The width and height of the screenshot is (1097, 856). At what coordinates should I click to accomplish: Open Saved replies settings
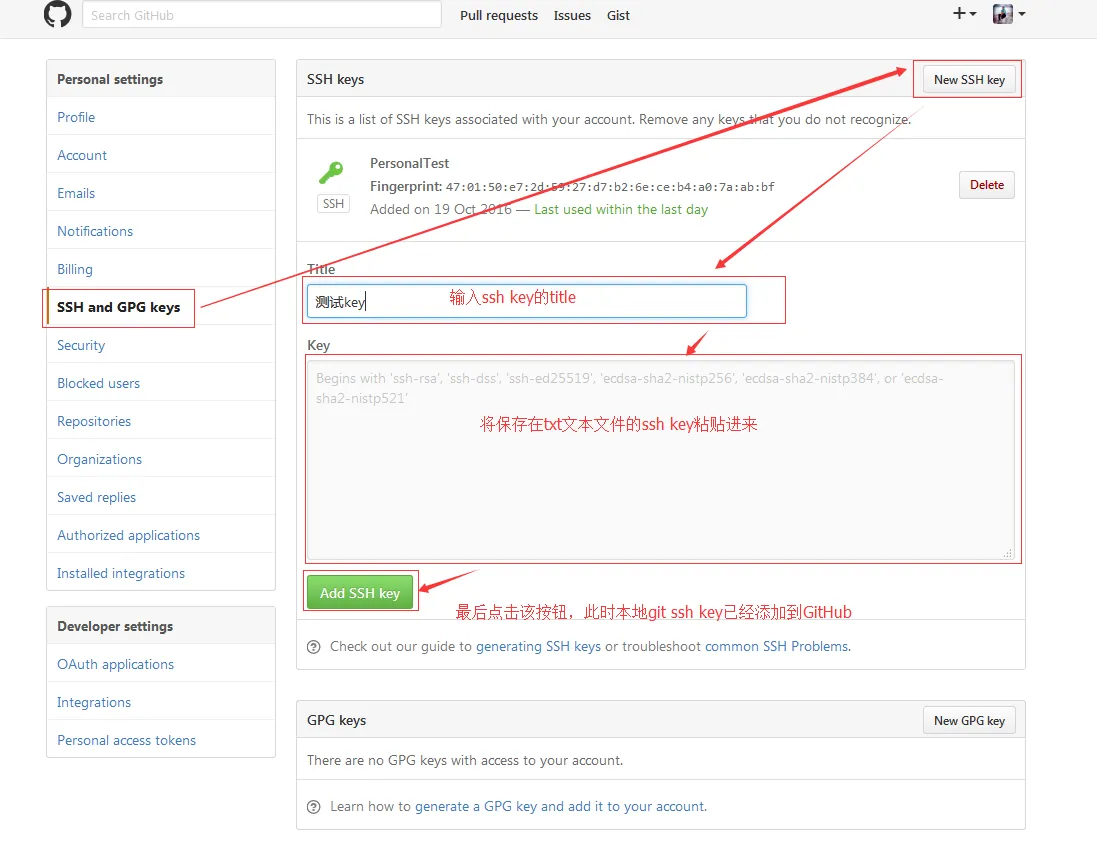pos(161,497)
